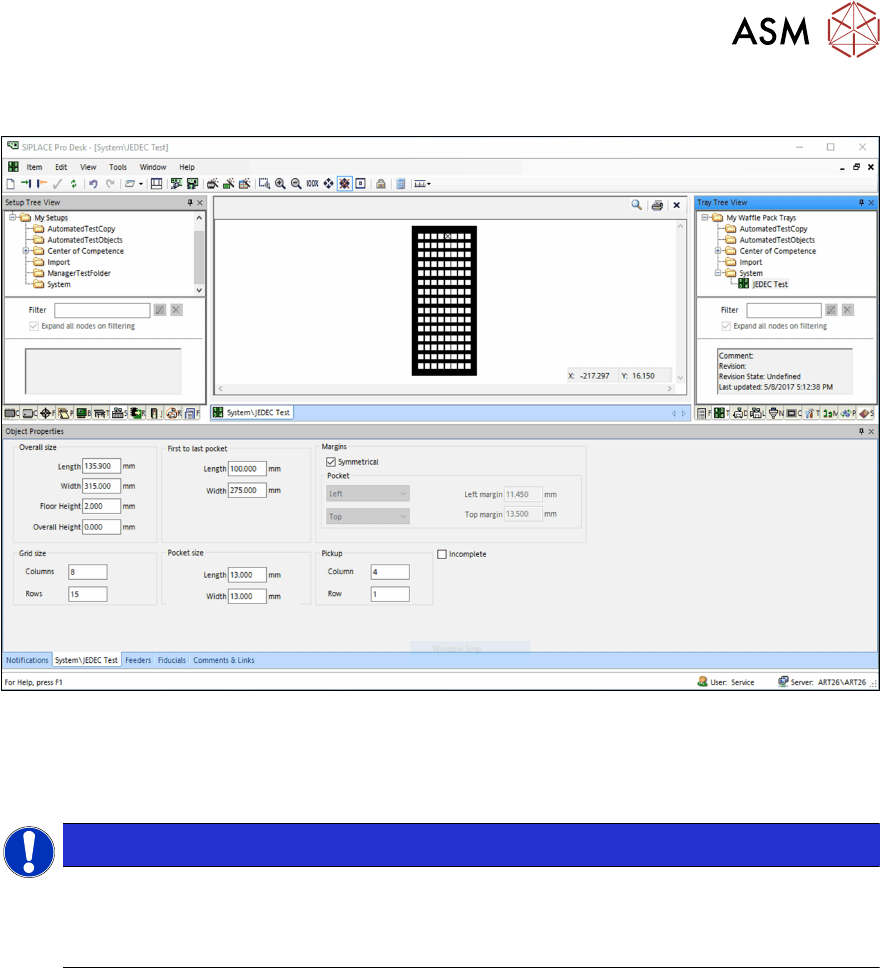Click the nozzle 'N' tab icon below Tray Tree
This screenshot has width=880, height=968.
tap(776, 413)
